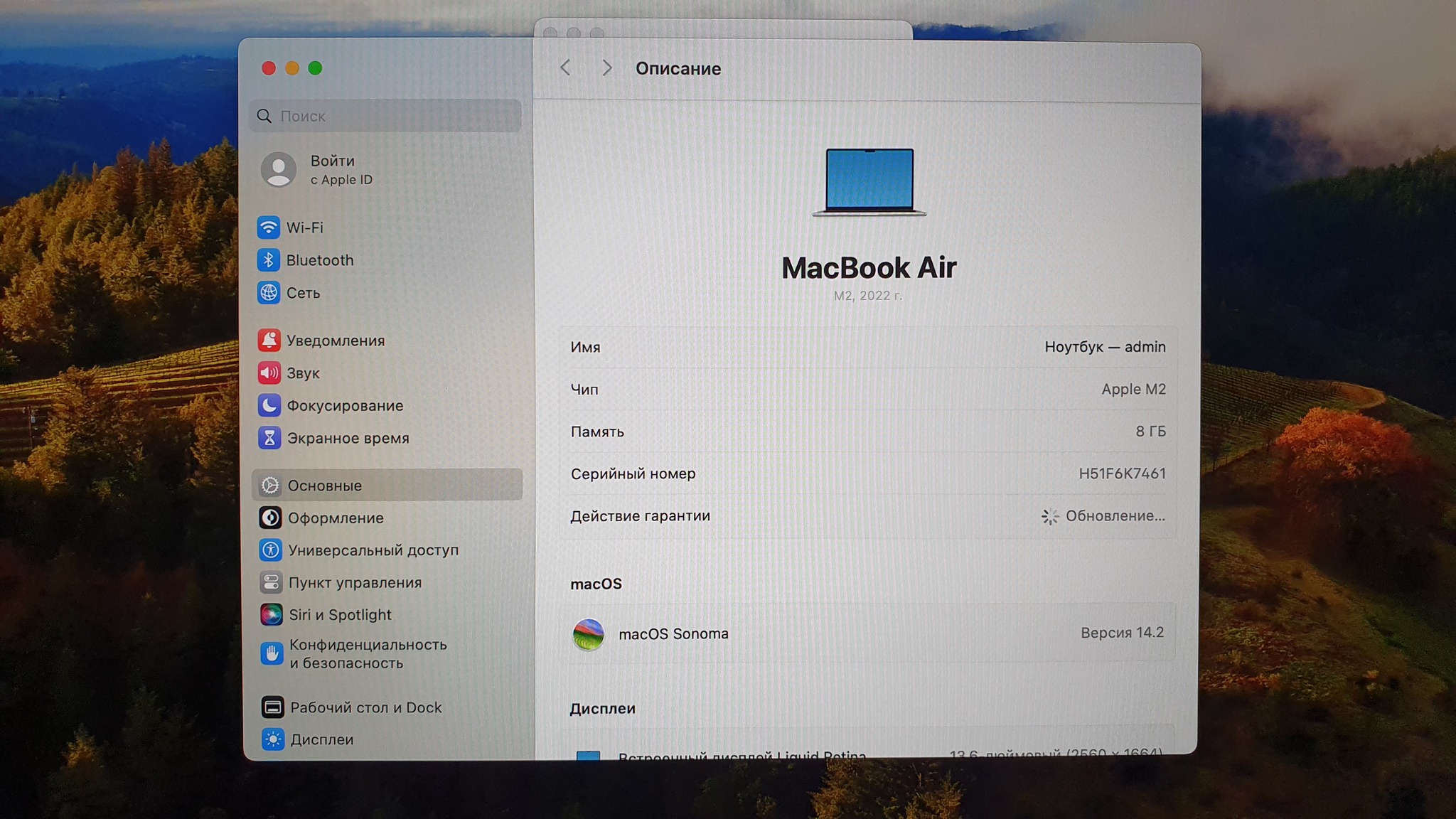Click the Bluetooth icon in sidebar
The width and height of the screenshot is (1456, 819).
click(268, 260)
